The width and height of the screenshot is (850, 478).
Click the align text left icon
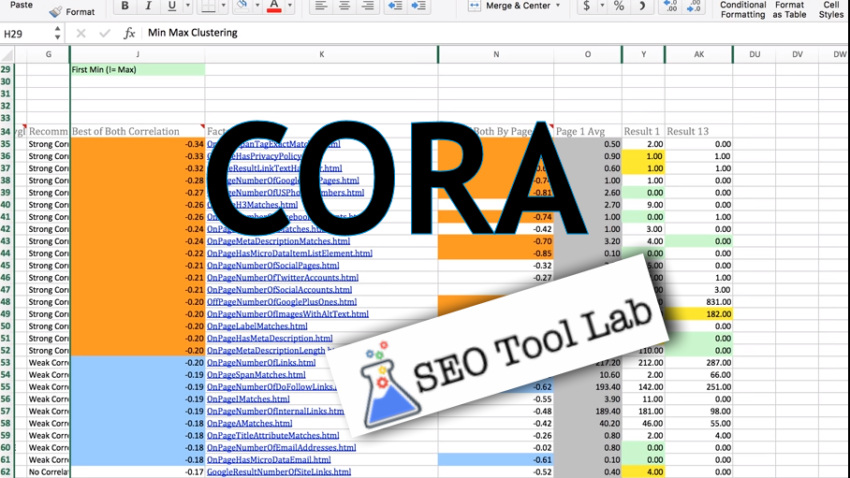tap(322, 6)
